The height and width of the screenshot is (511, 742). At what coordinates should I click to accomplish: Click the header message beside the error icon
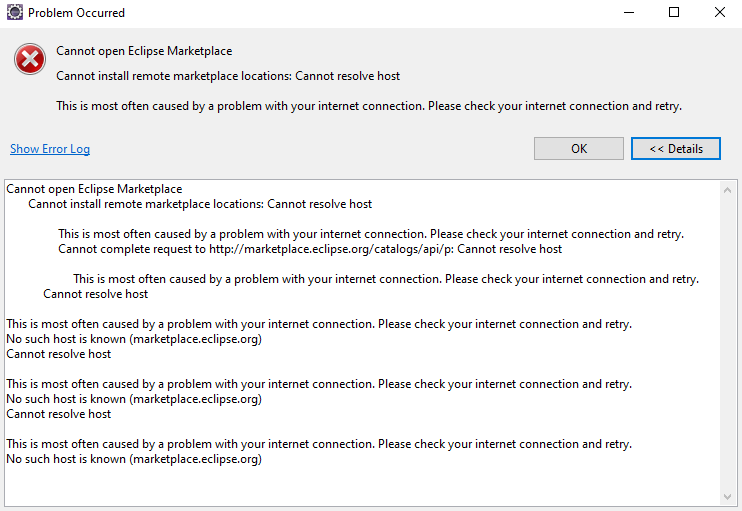coord(144,51)
